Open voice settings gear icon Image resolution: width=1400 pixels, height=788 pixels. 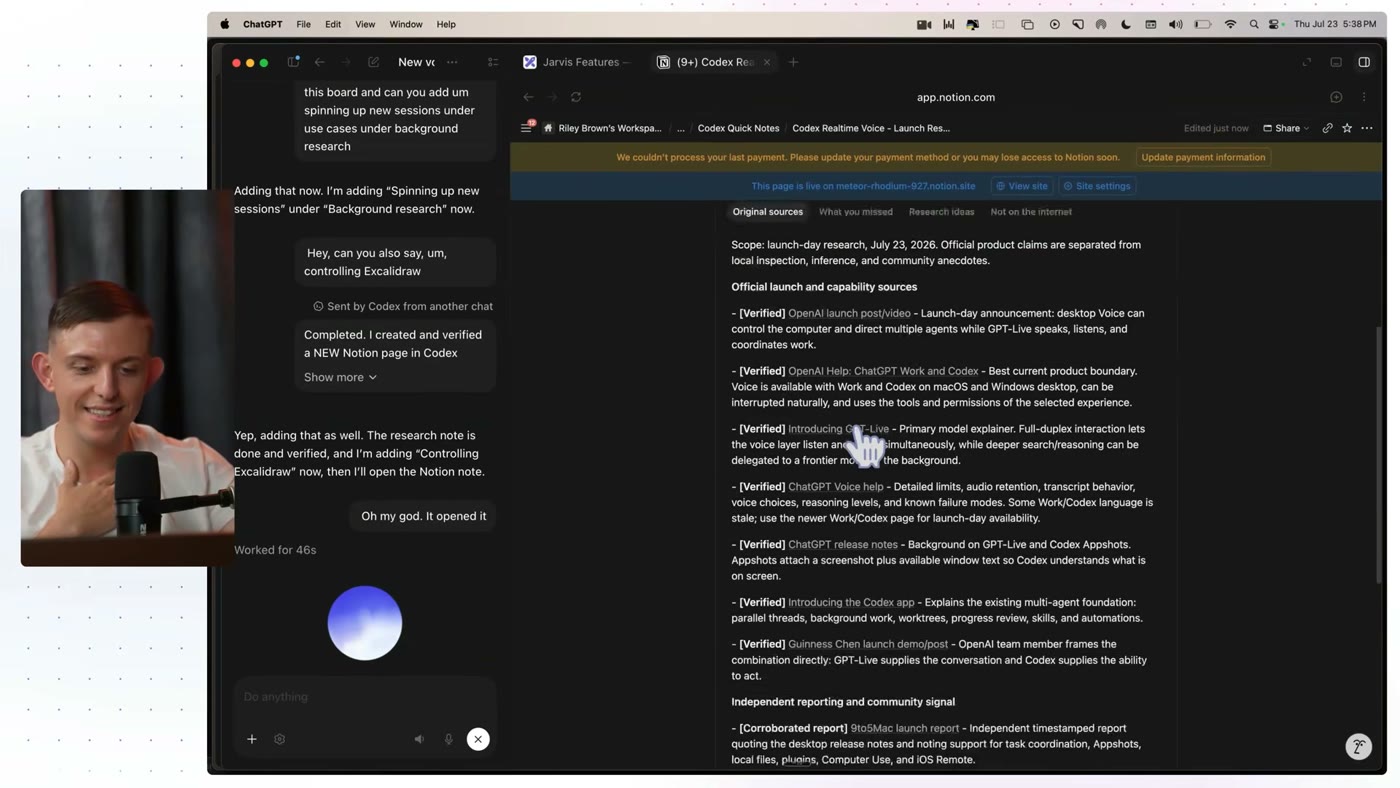[280, 739]
